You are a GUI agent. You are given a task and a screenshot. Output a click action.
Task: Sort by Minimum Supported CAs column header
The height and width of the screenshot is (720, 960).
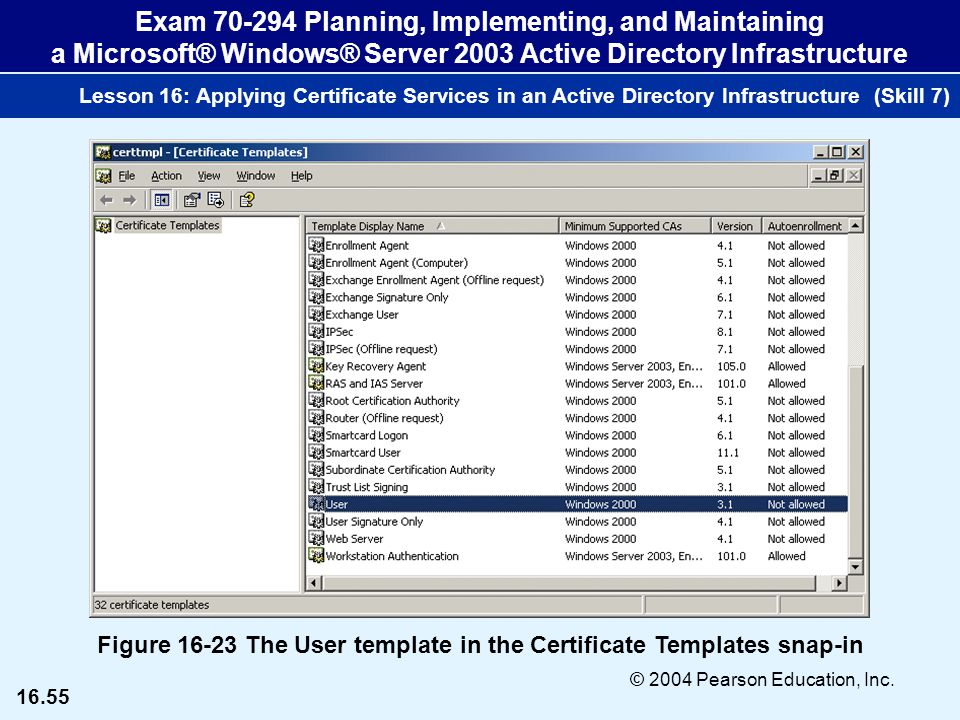[635, 226]
